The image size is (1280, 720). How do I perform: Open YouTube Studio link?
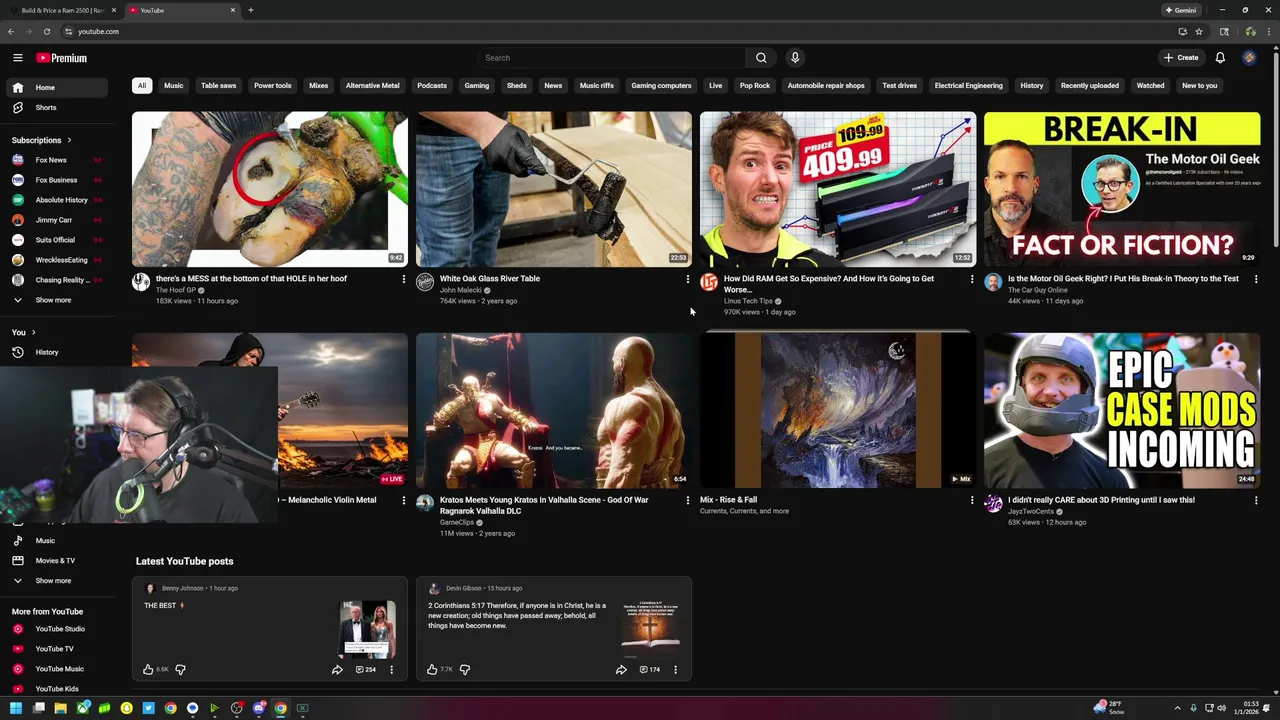point(55,629)
